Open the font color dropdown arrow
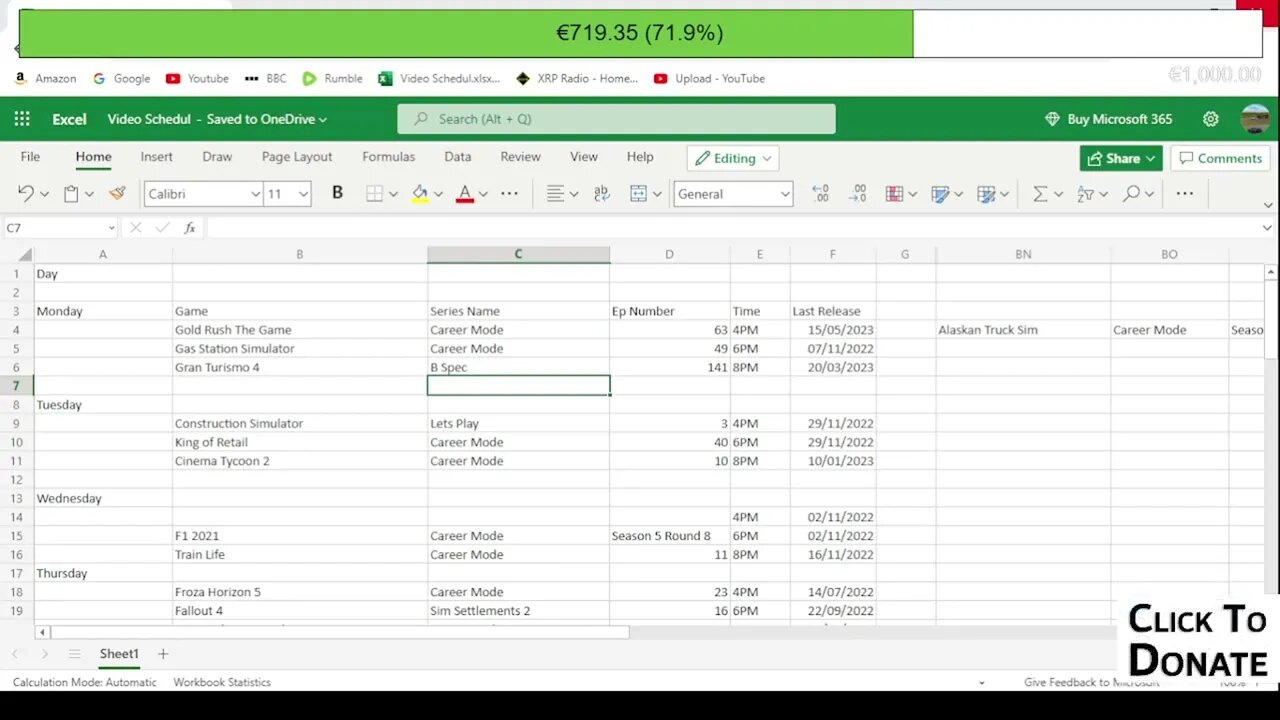 coord(483,194)
